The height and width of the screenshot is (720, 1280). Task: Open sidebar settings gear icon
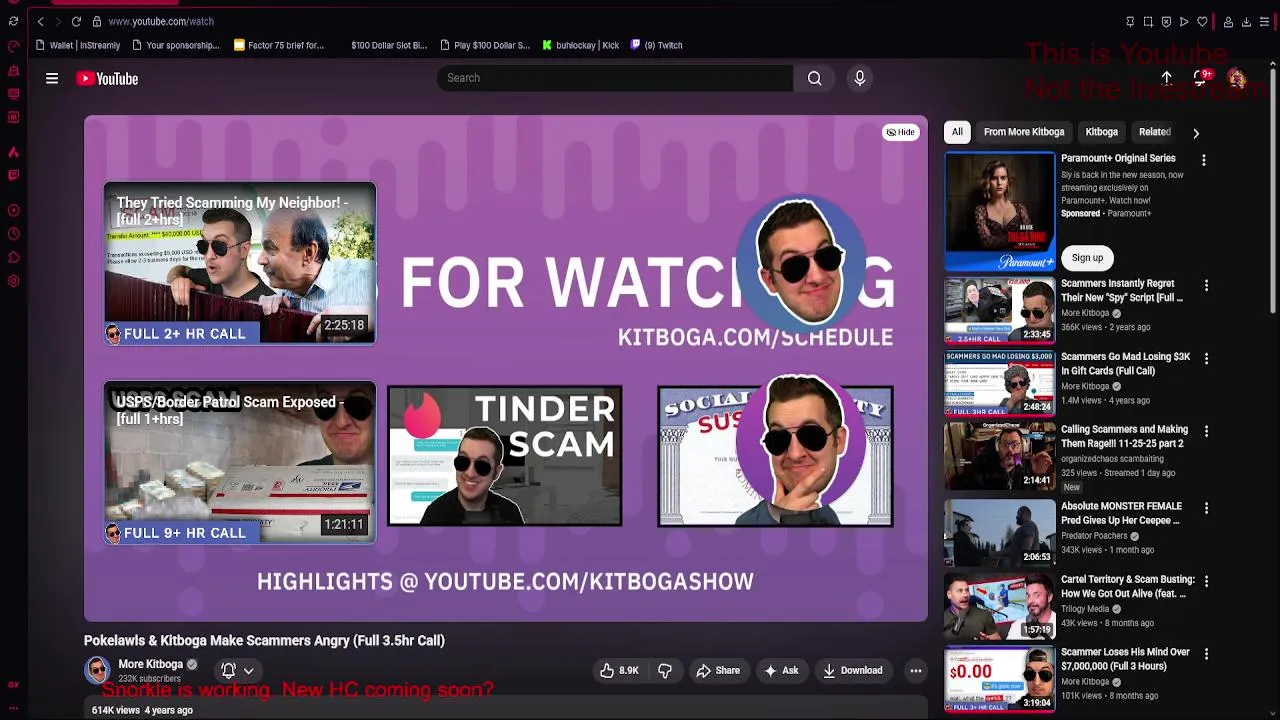click(x=13, y=281)
